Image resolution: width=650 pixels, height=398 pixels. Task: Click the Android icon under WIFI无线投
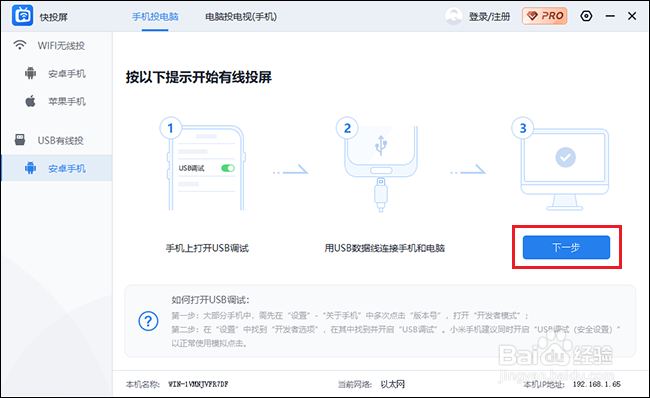(x=30, y=73)
